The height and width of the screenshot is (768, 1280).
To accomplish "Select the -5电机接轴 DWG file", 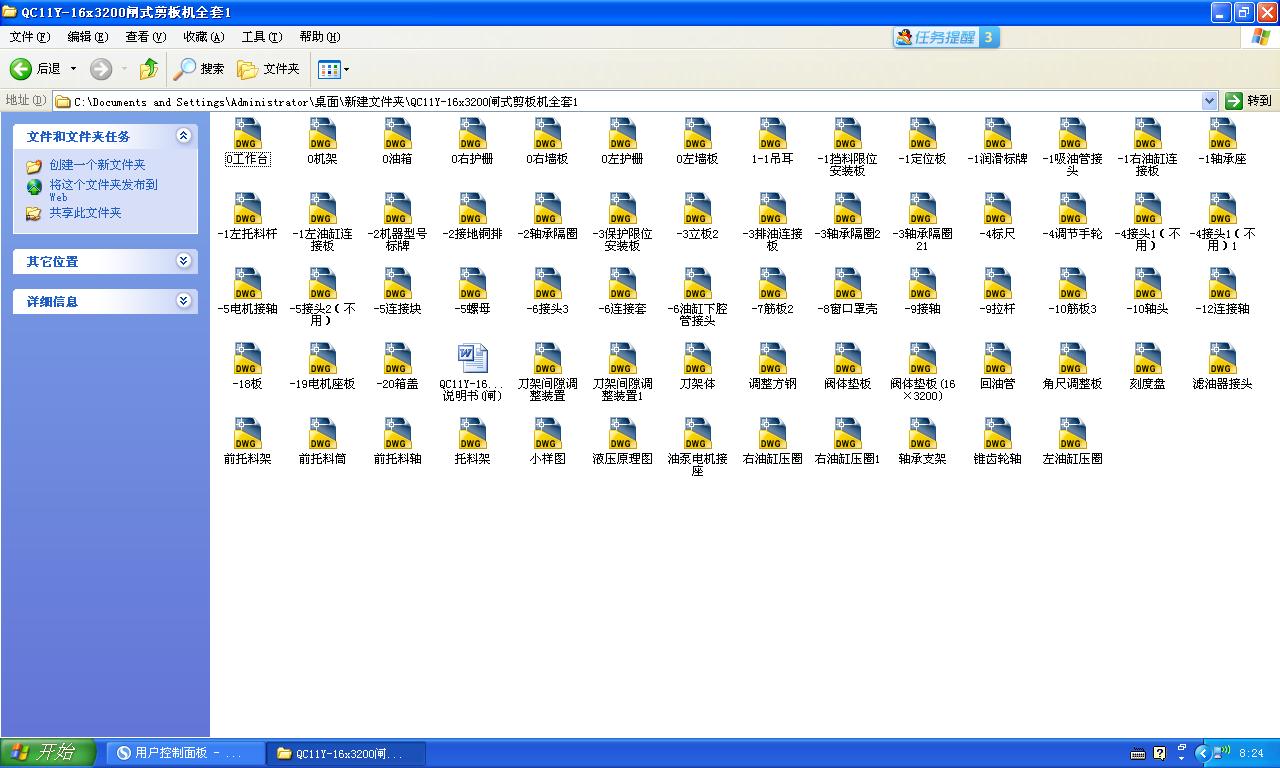I will click(247, 291).
